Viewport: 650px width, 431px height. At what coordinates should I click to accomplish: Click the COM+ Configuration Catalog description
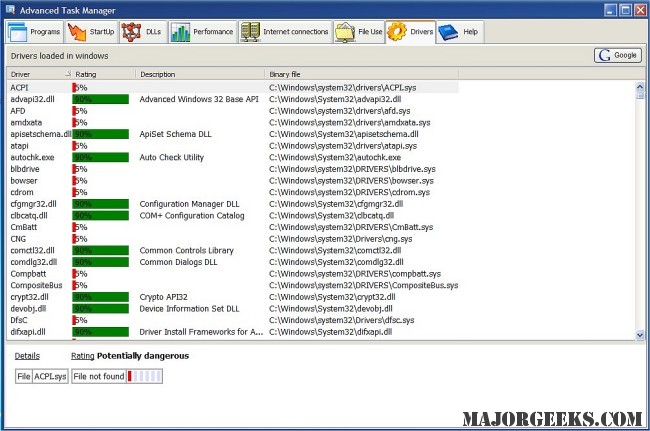tap(192, 216)
